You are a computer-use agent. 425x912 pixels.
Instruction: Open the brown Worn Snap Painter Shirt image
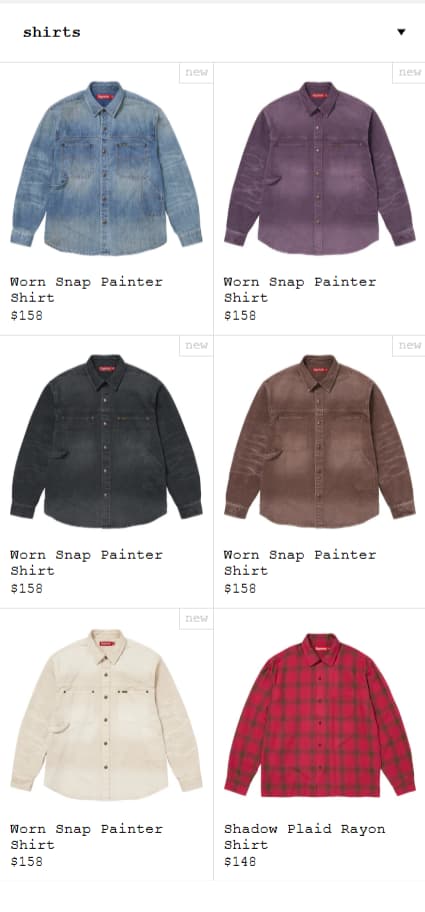tap(320, 441)
